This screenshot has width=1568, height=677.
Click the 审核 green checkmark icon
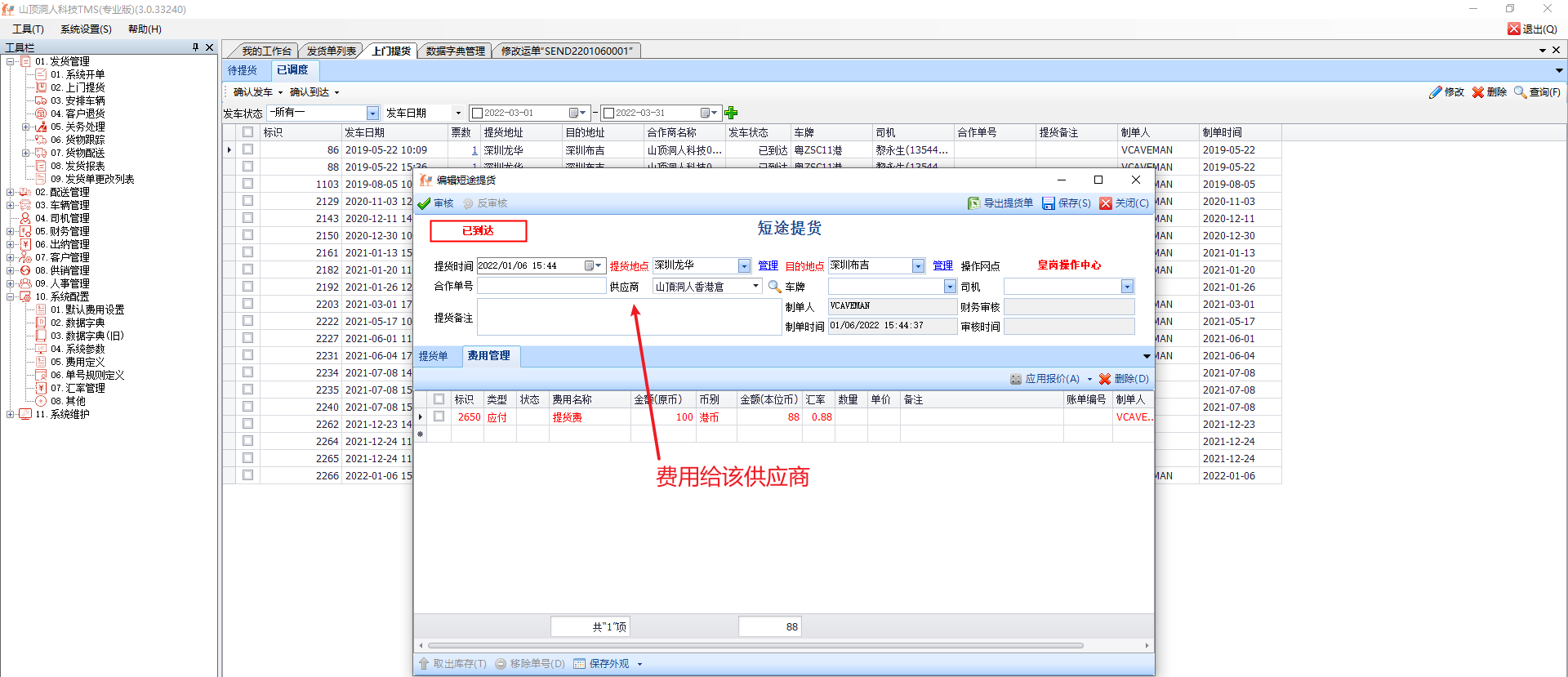coord(424,203)
